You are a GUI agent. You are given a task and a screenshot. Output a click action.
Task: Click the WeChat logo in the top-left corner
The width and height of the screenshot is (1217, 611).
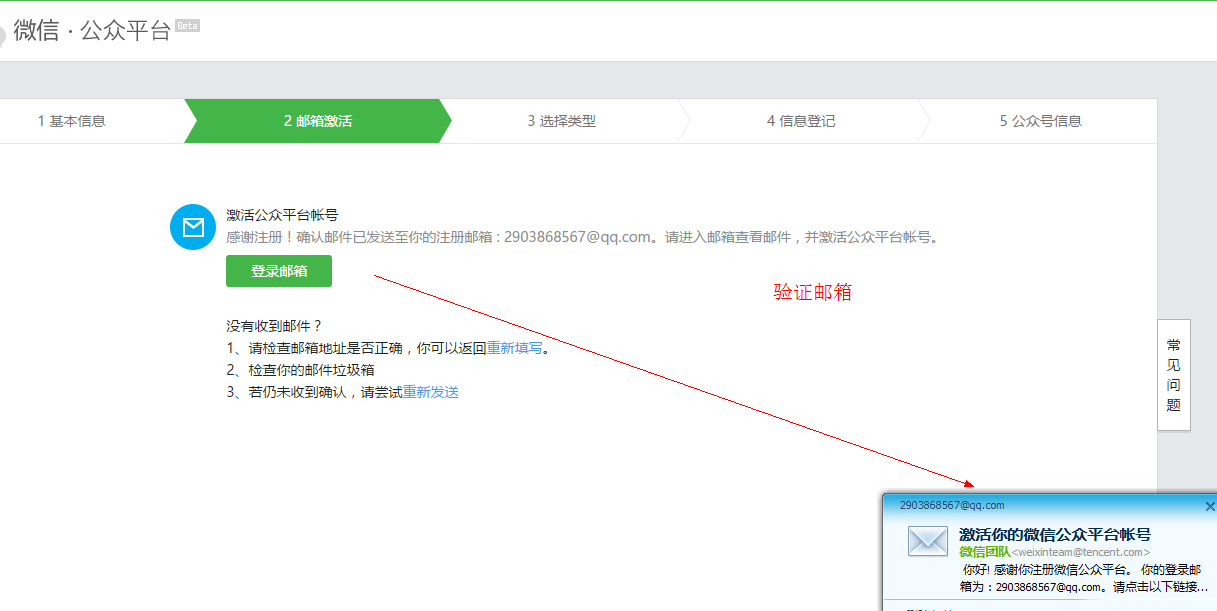(3, 32)
